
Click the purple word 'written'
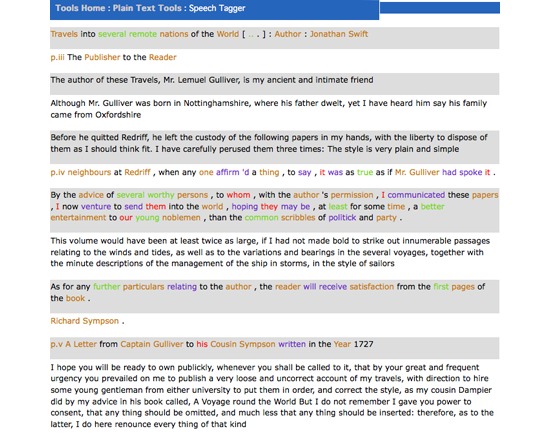(292, 344)
